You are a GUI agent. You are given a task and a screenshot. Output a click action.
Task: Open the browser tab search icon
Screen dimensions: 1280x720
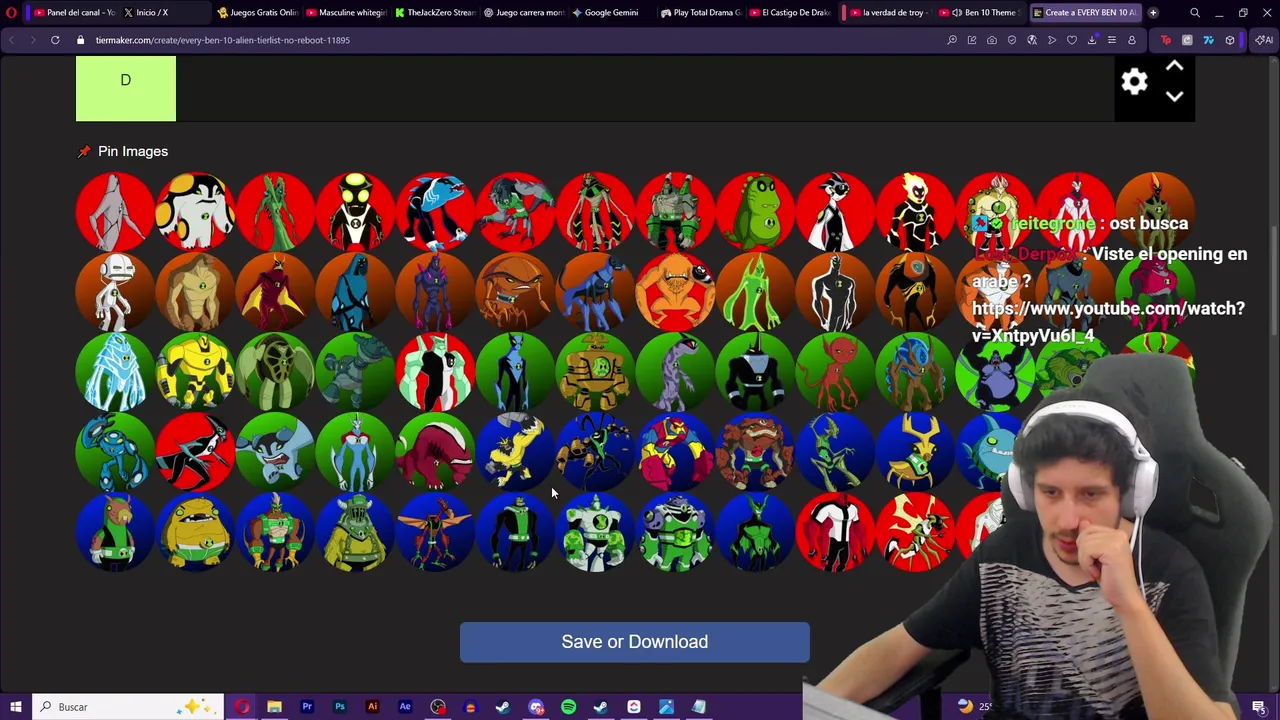[x=1195, y=13]
